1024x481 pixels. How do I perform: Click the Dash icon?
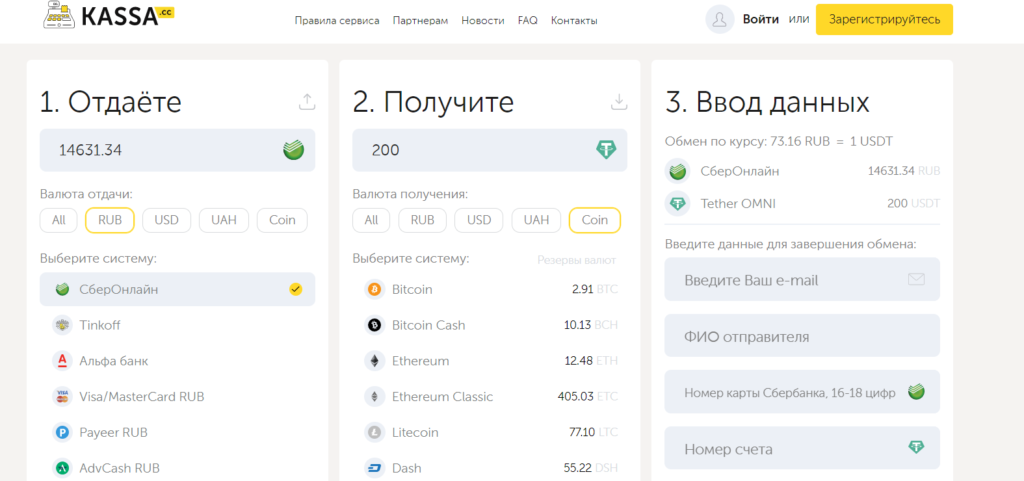(374, 468)
